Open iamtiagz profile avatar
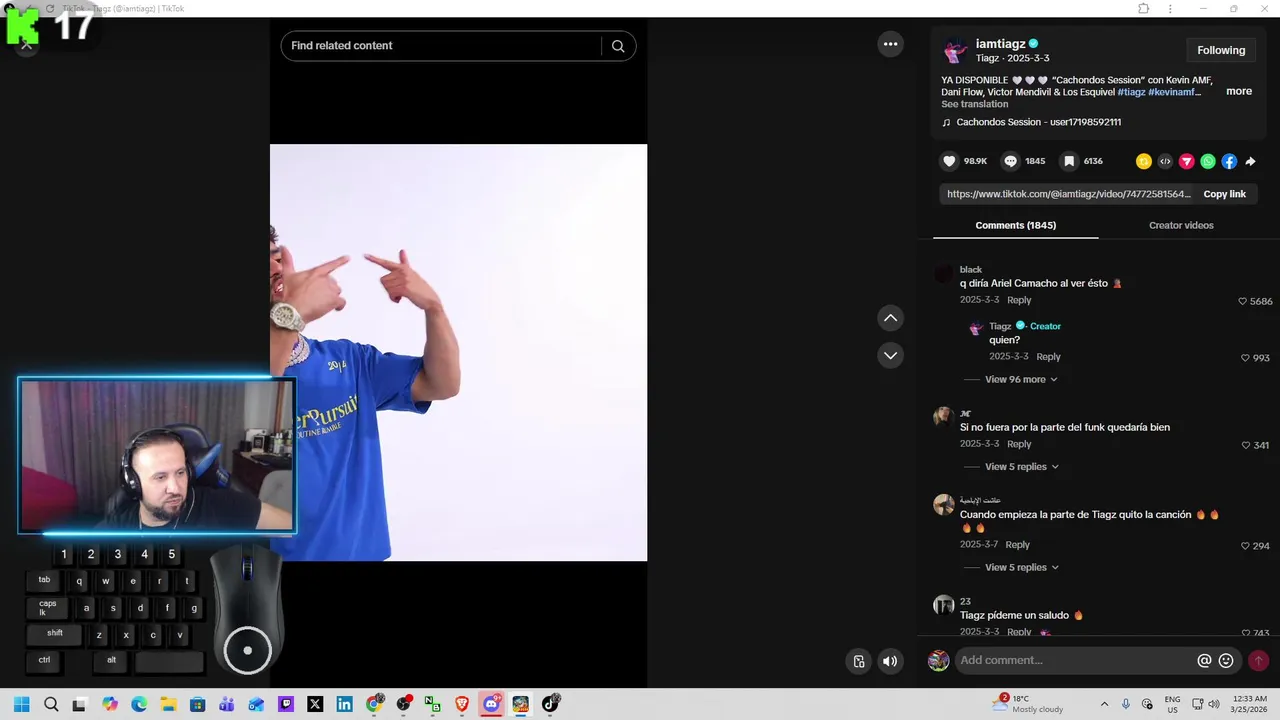 pyautogui.click(x=956, y=50)
